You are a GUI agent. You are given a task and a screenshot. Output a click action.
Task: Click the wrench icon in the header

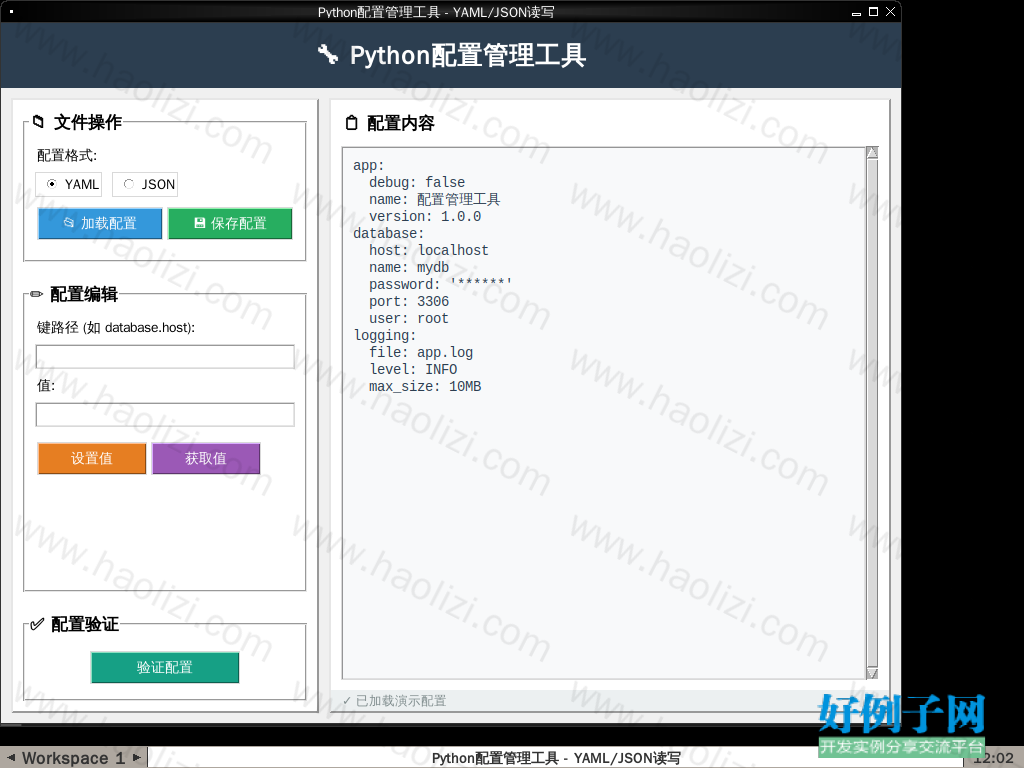pos(328,55)
